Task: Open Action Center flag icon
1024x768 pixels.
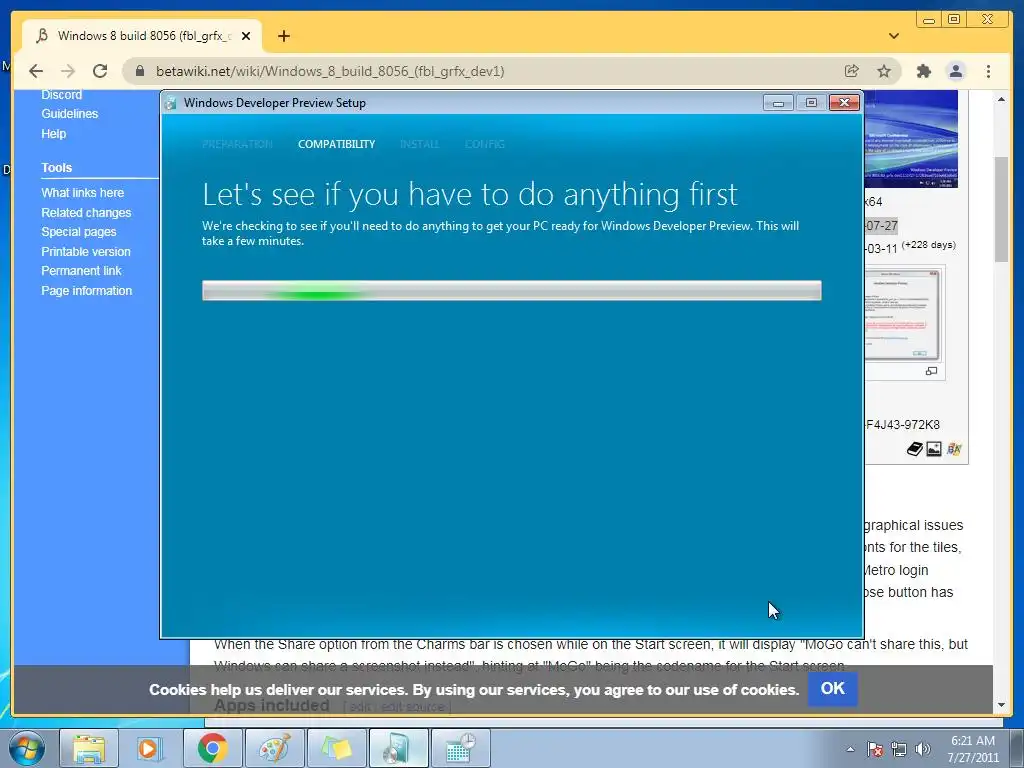Action: click(x=874, y=749)
